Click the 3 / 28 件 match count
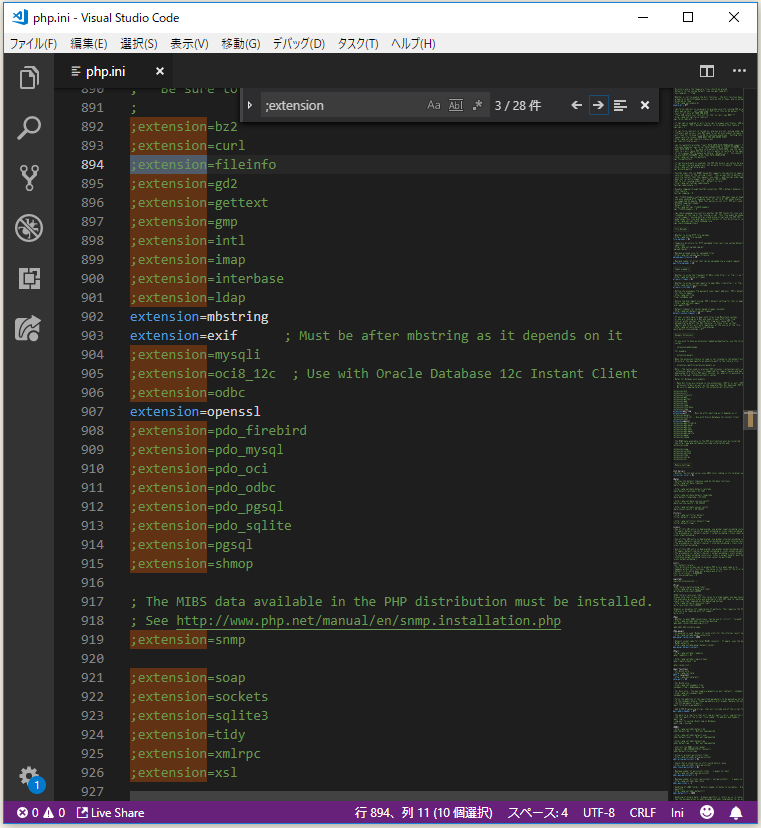This screenshot has height=828, width=761. (518, 106)
